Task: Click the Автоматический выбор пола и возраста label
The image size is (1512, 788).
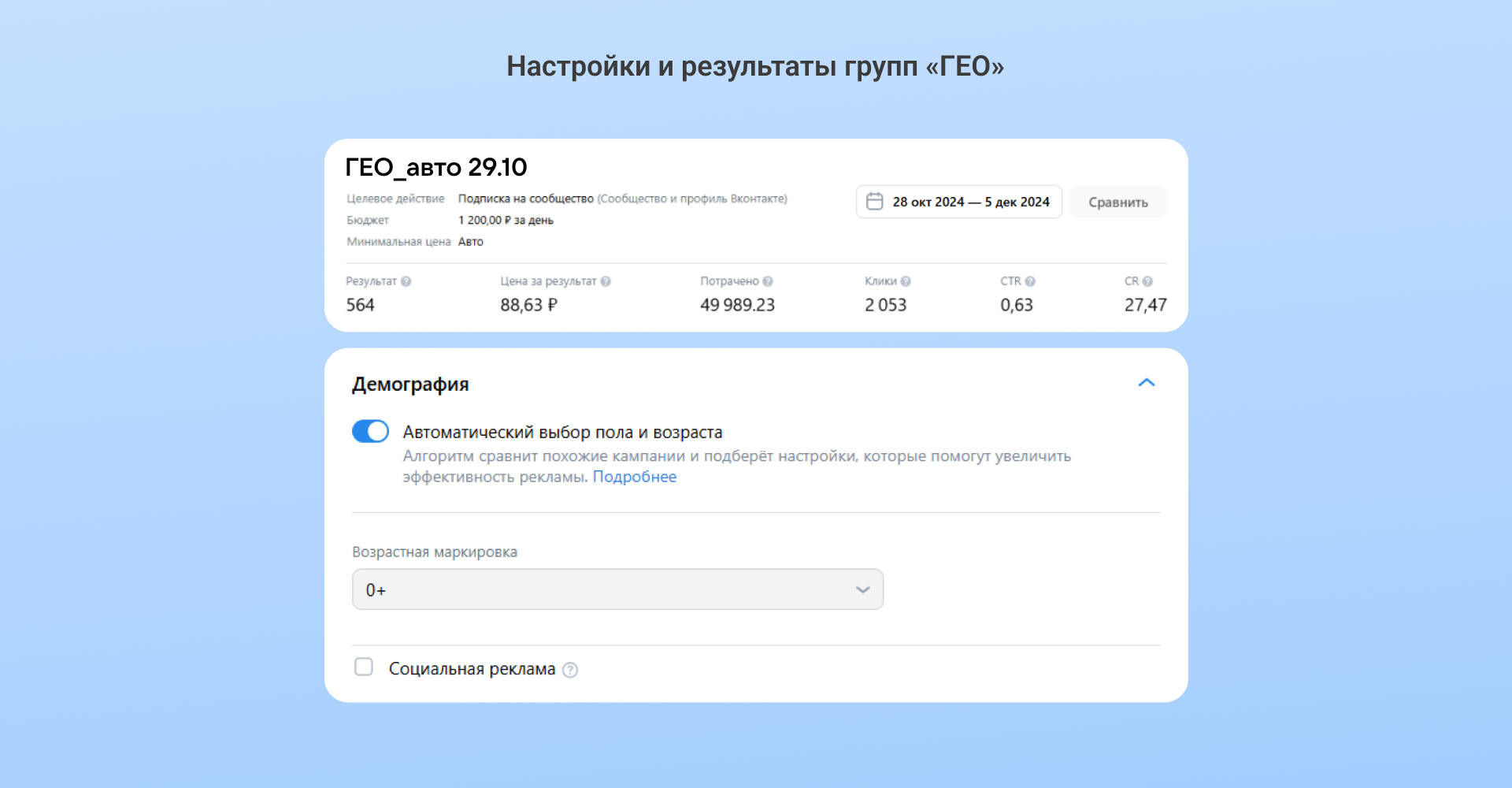Action: click(x=562, y=433)
